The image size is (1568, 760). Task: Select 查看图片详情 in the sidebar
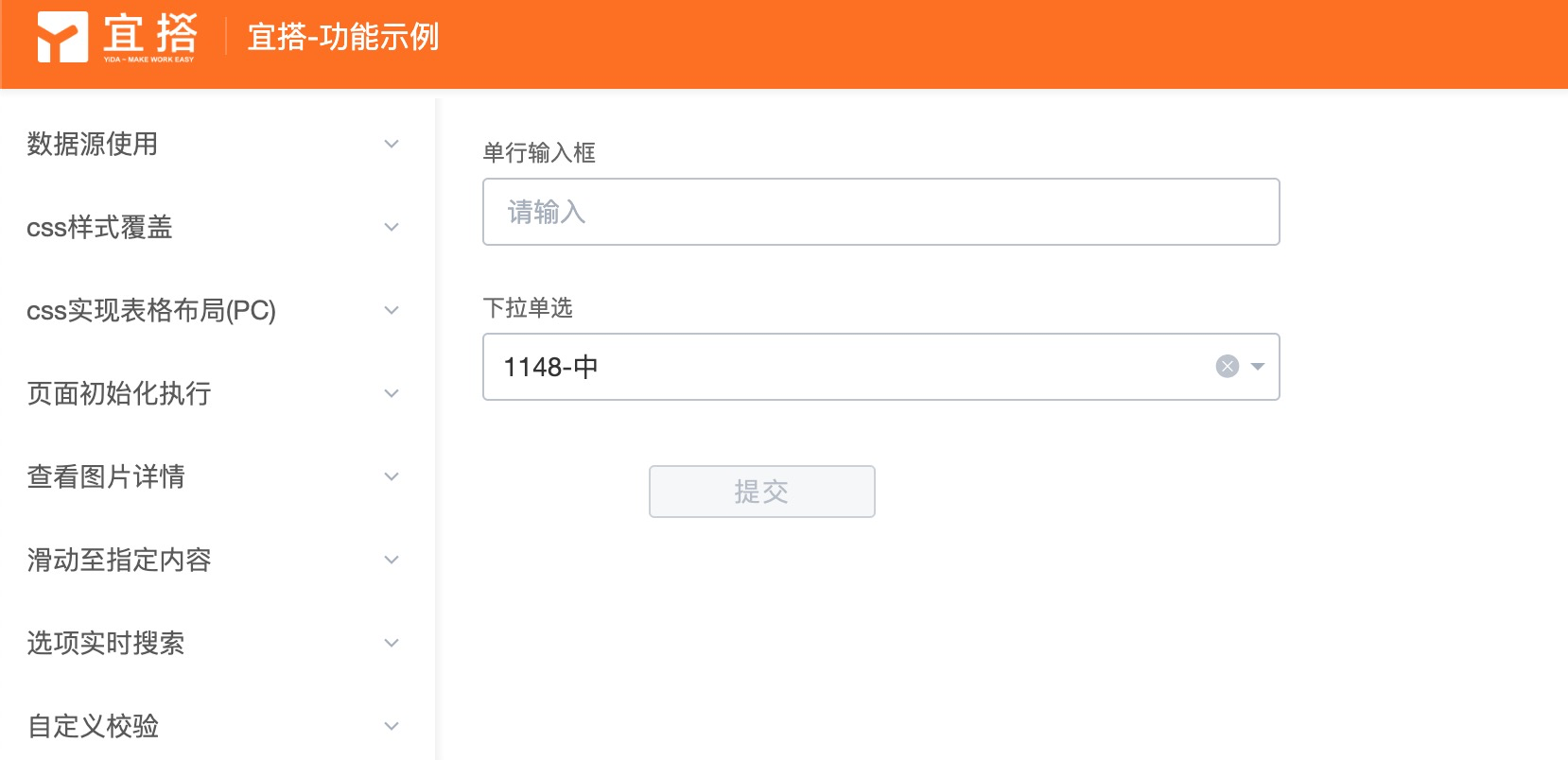(x=106, y=476)
